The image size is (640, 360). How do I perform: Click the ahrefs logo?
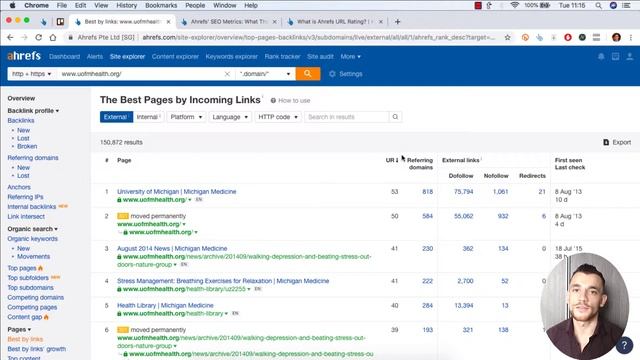[24, 56]
